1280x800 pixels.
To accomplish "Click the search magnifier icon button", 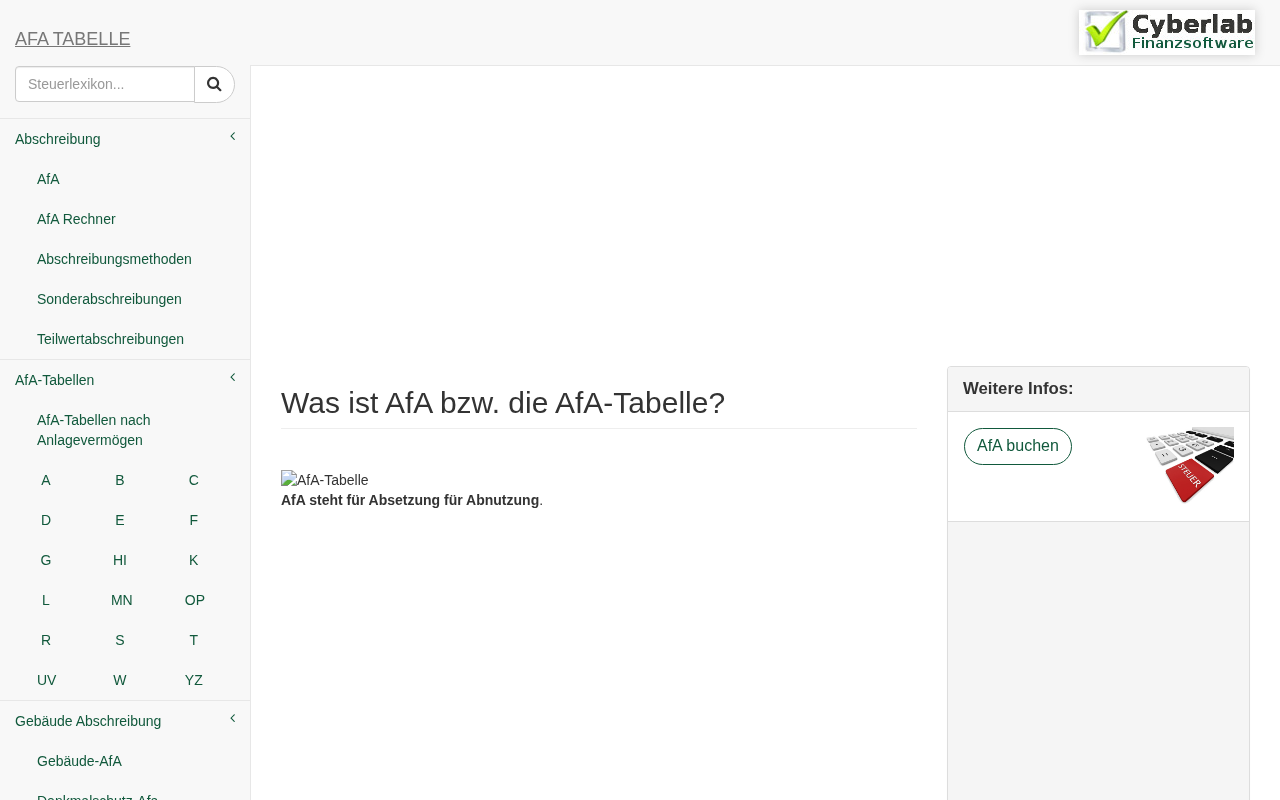I will [x=214, y=84].
